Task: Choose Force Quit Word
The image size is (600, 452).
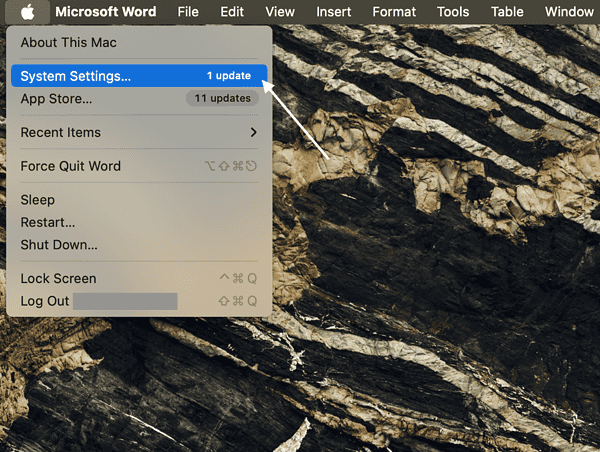Action: tap(70, 166)
